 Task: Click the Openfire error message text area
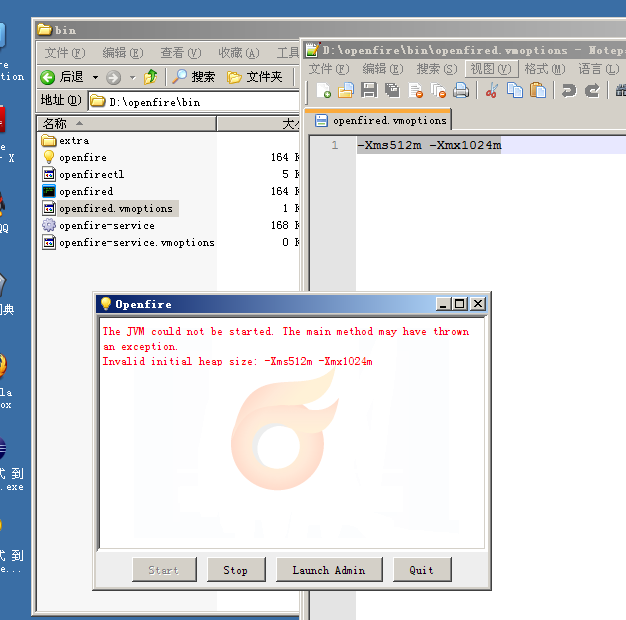pyautogui.click(x=286, y=346)
